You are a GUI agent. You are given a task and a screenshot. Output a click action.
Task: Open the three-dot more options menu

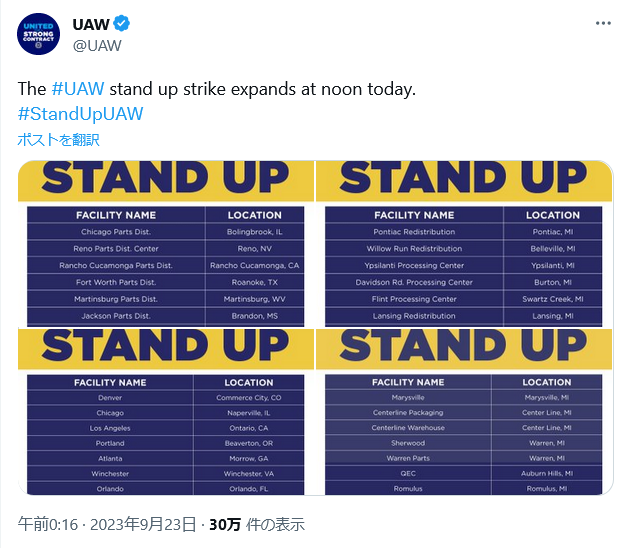click(x=603, y=24)
